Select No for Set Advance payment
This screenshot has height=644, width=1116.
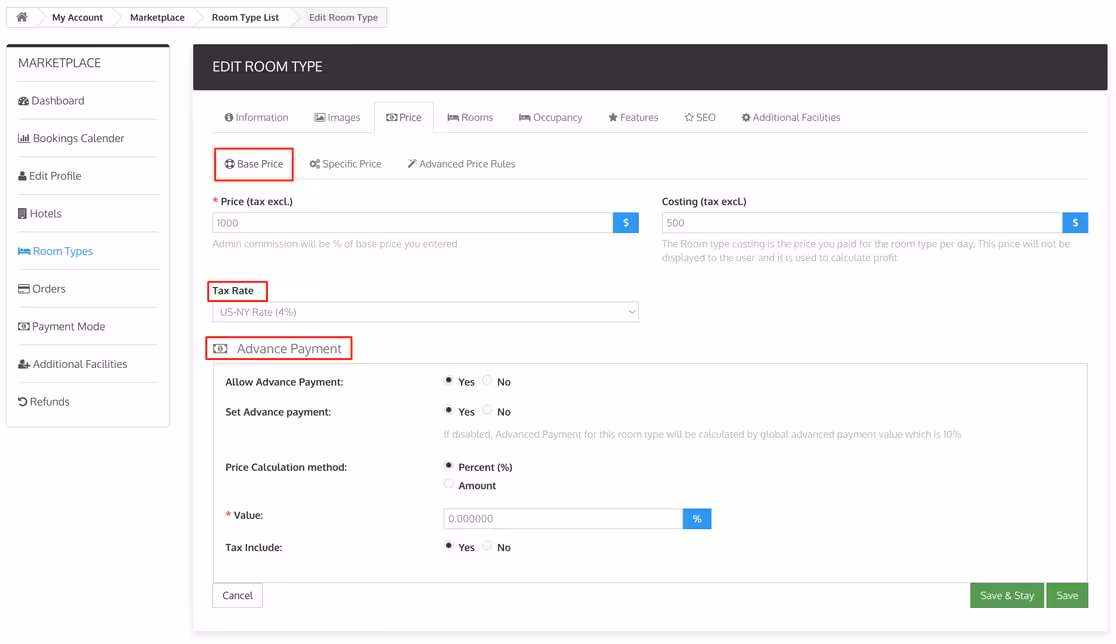pyautogui.click(x=487, y=411)
